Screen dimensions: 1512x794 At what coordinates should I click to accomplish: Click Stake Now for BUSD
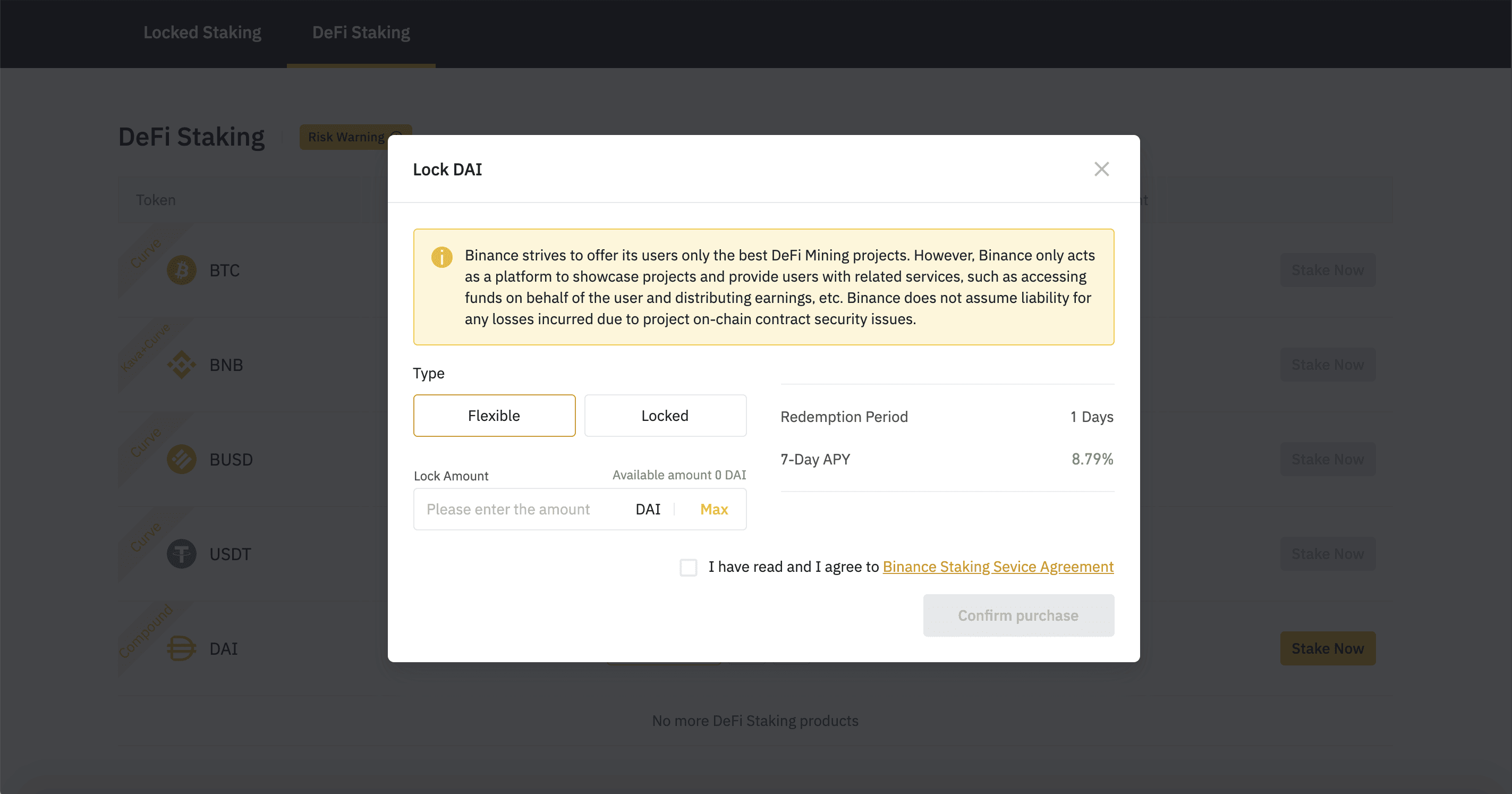[1328, 459]
